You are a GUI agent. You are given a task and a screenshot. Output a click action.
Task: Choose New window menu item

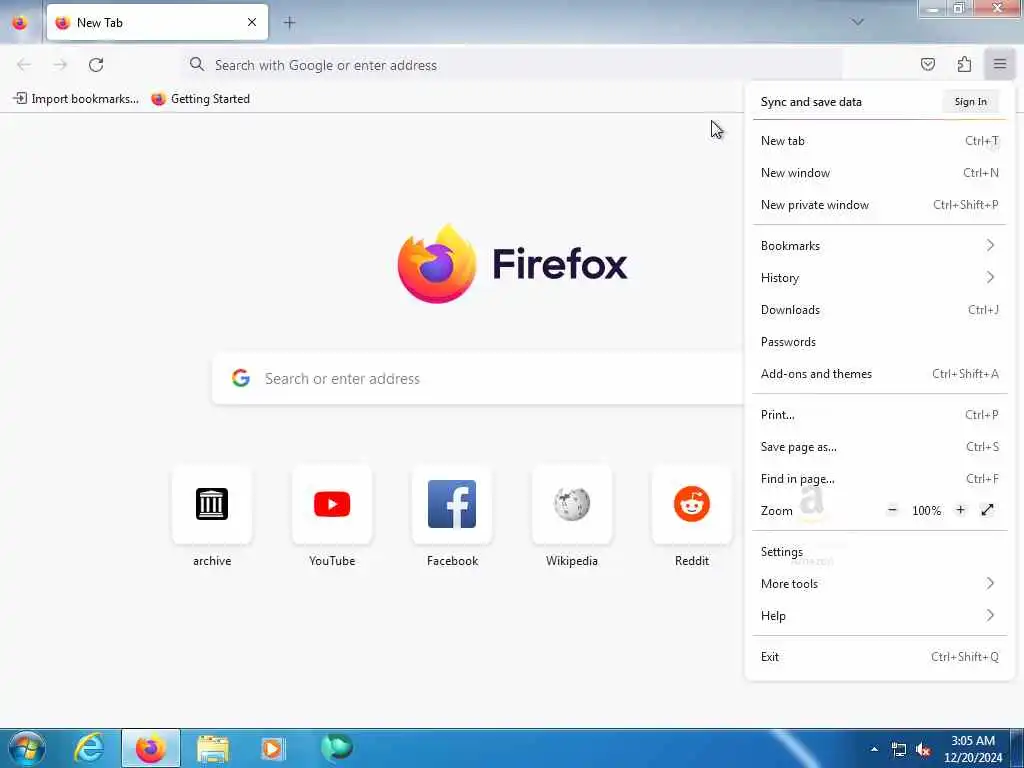click(879, 172)
